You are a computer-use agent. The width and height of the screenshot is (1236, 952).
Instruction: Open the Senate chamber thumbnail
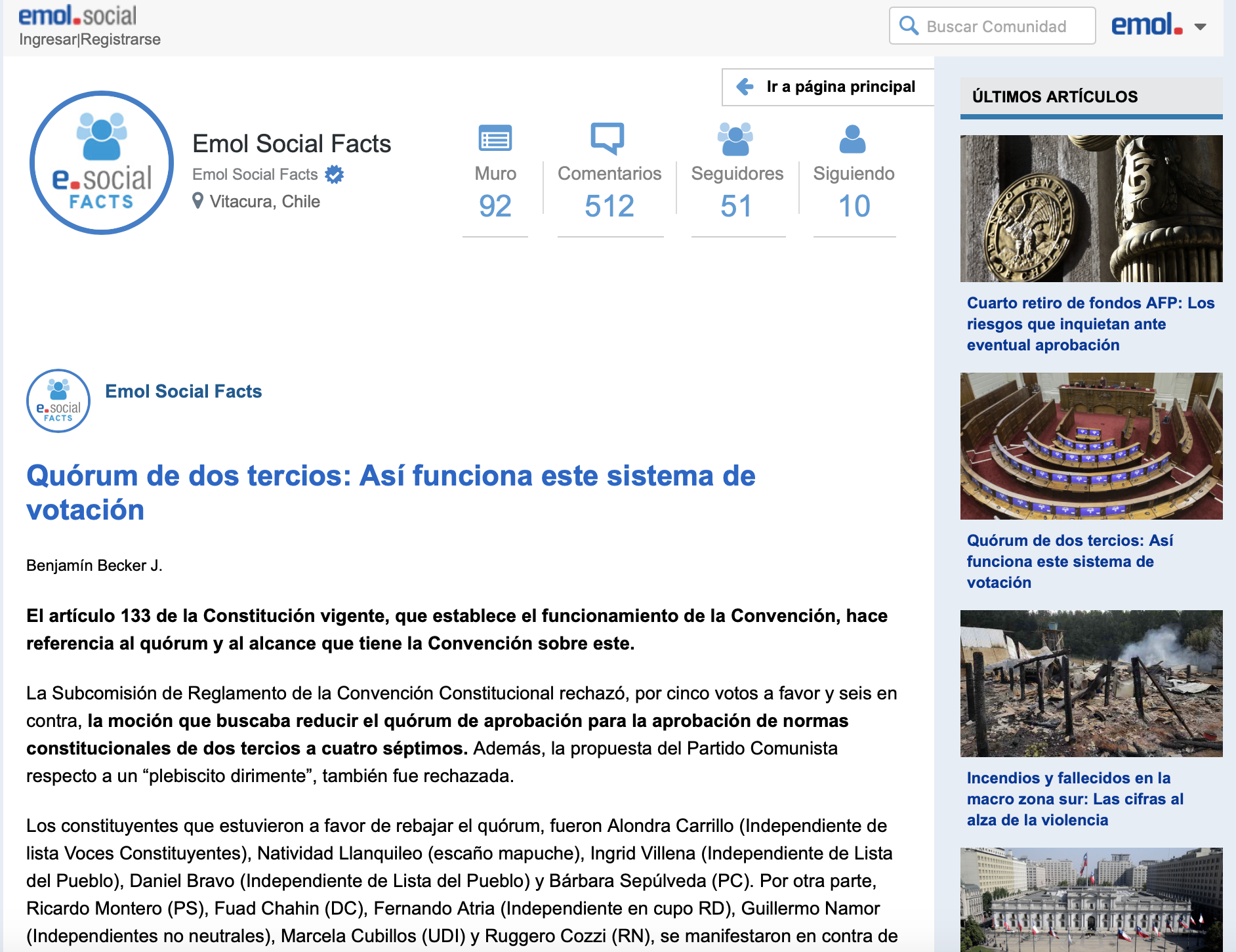point(1091,446)
